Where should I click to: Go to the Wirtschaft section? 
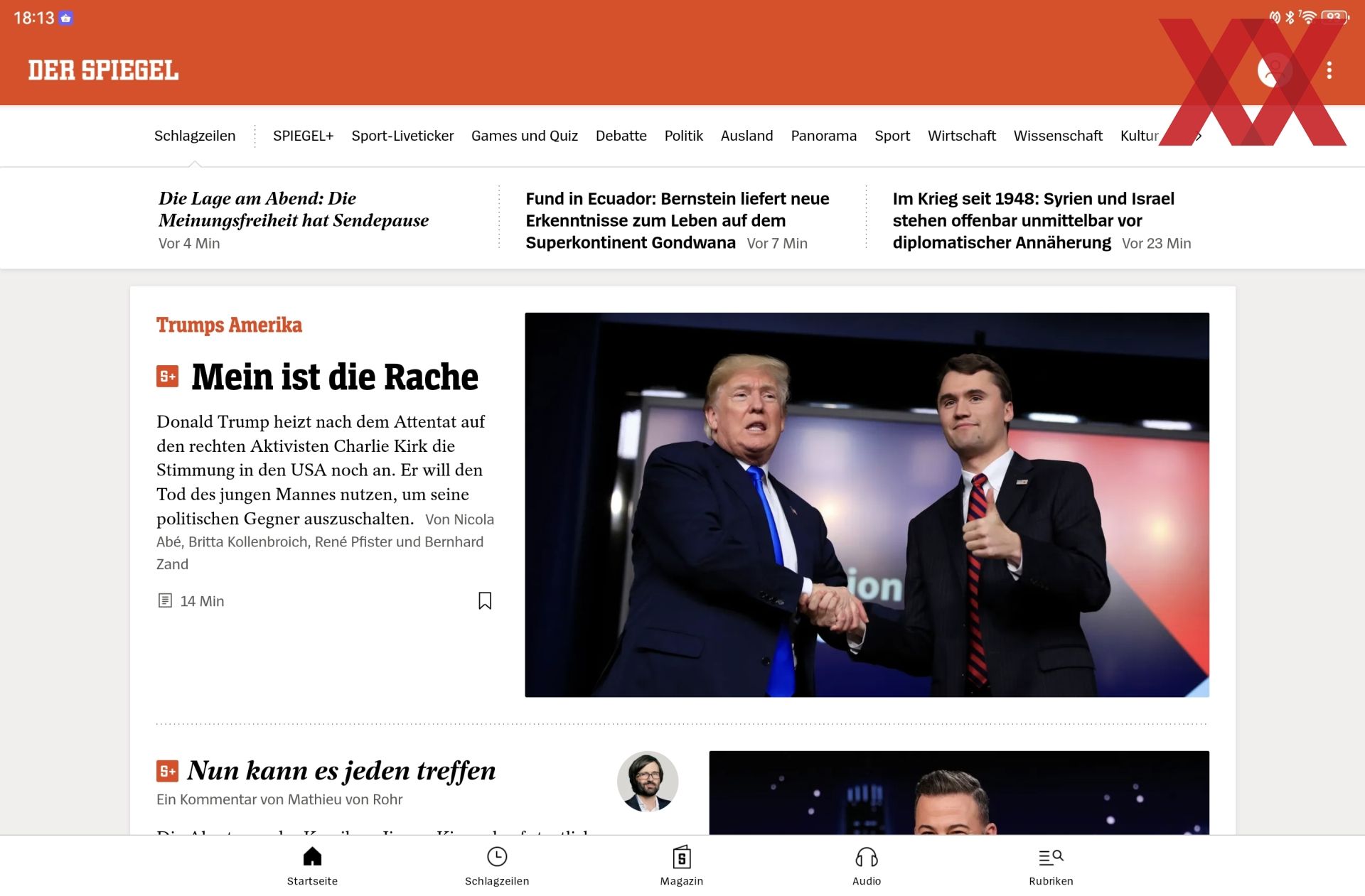(961, 136)
